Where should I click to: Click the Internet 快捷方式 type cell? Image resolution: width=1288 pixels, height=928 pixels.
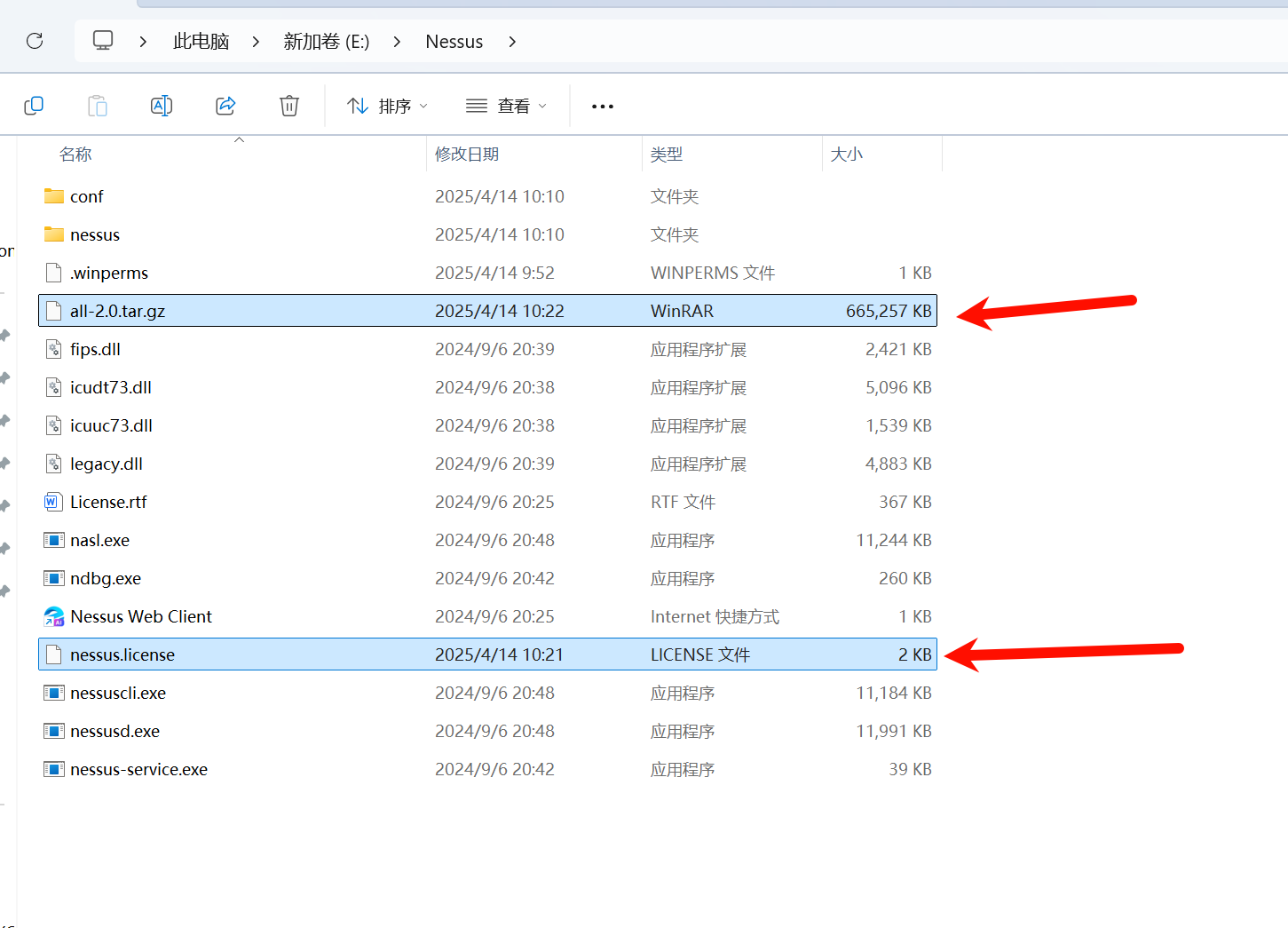tap(715, 616)
